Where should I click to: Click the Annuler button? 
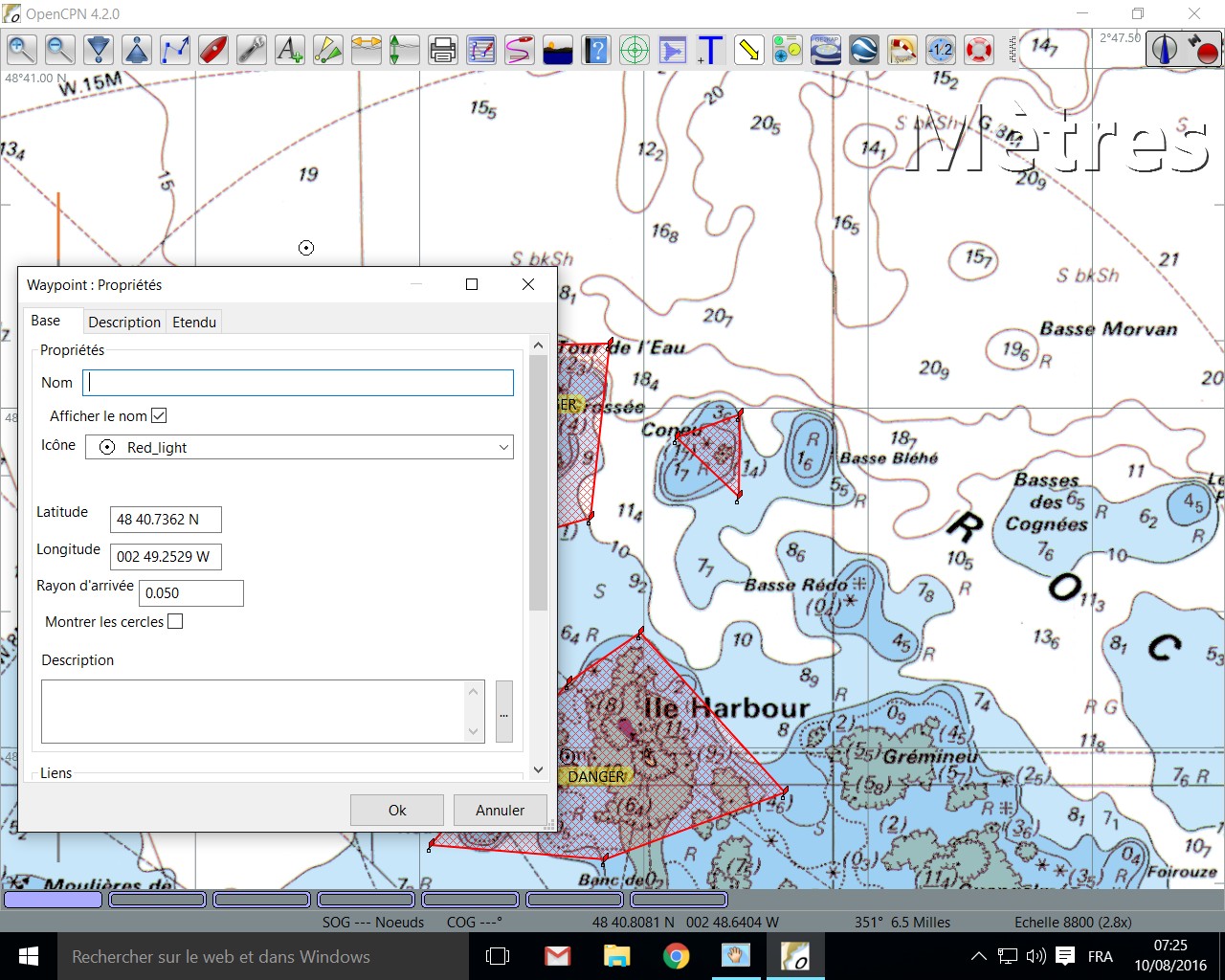[500, 810]
